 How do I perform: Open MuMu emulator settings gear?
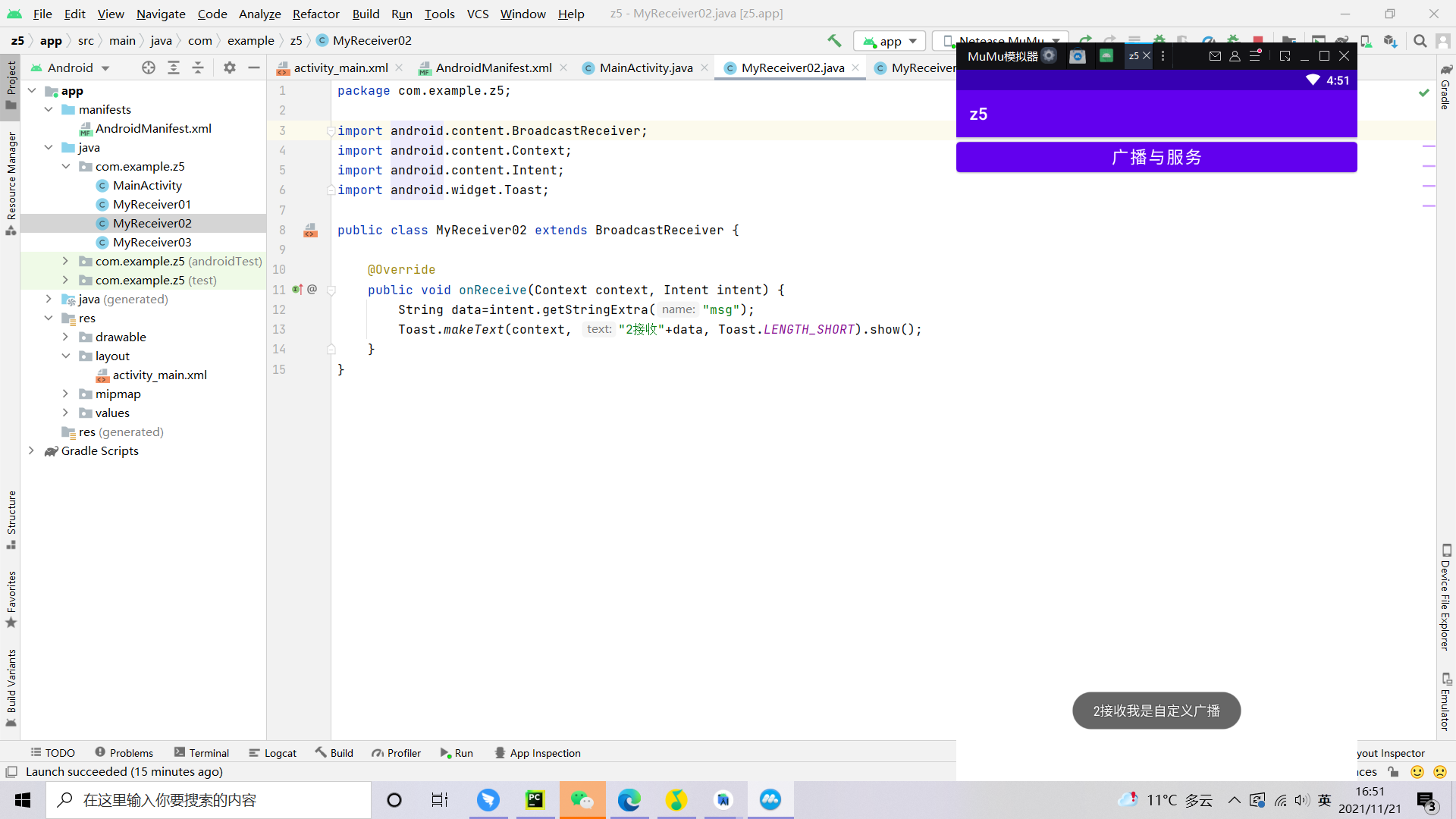click(1049, 55)
